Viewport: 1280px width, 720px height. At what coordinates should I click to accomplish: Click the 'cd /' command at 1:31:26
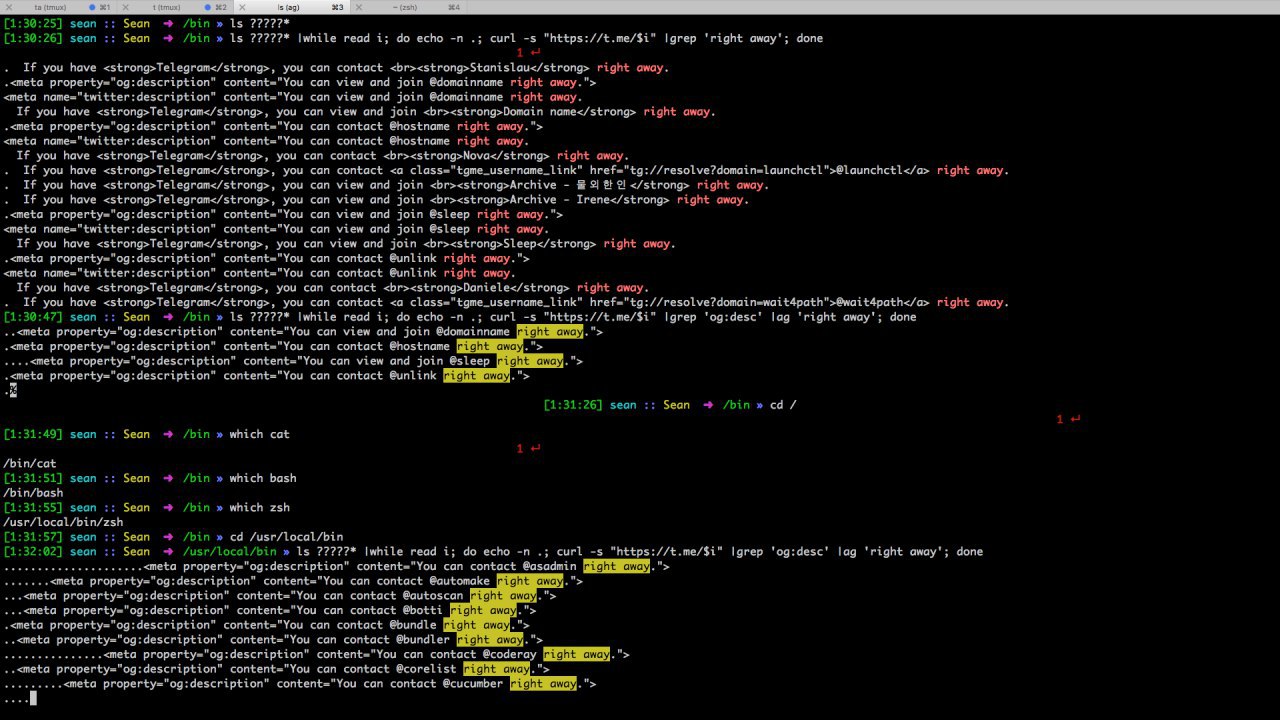pyautogui.click(x=783, y=405)
